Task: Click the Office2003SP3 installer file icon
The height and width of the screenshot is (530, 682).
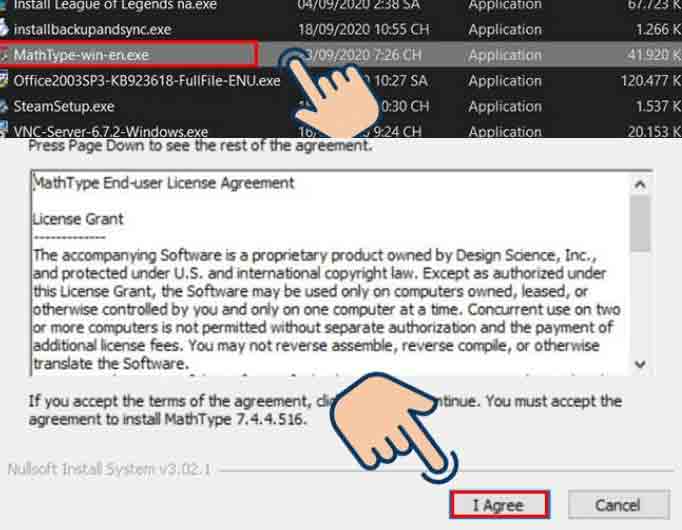Action: click(4, 80)
